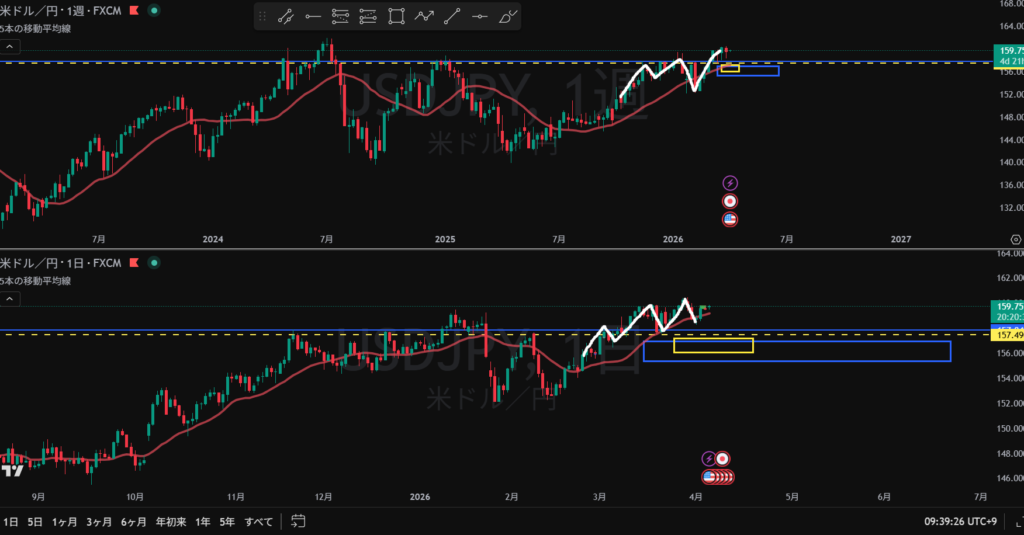Switch the time range to 3ヶ月

pos(98,521)
